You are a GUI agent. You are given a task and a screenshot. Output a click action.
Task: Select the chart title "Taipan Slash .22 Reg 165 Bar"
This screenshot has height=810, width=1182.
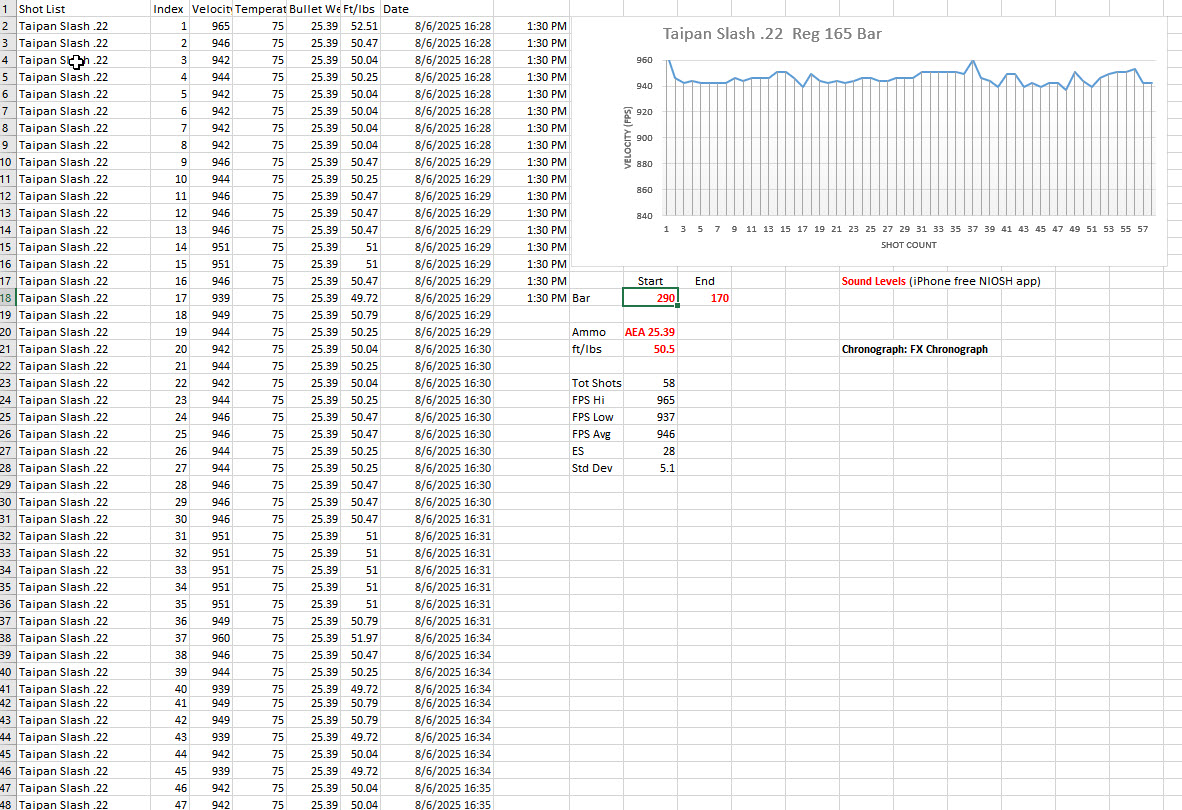click(772, 34)
